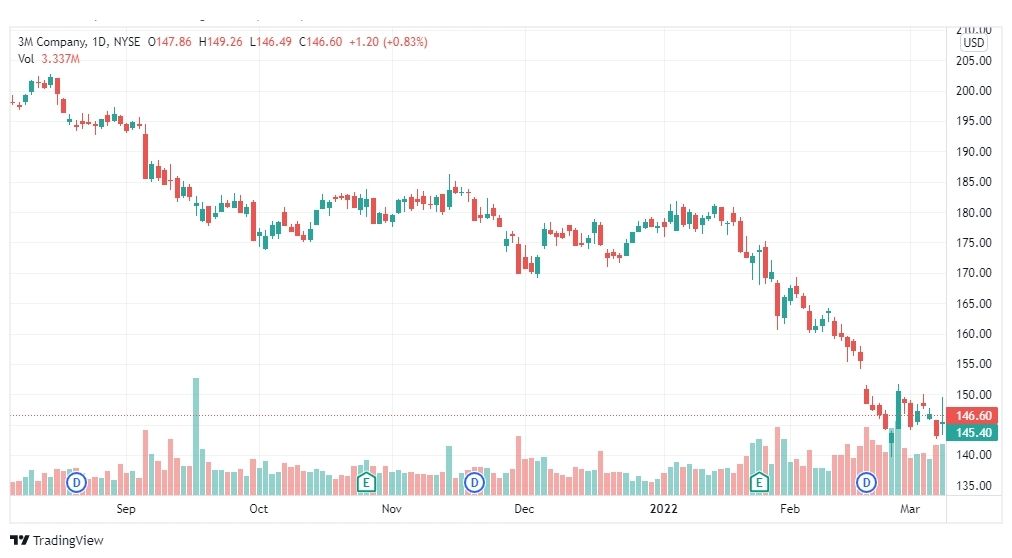1012x558 pixels.
Task: Click the Vol 3.337M indicator label
Action: pos(48,59)
